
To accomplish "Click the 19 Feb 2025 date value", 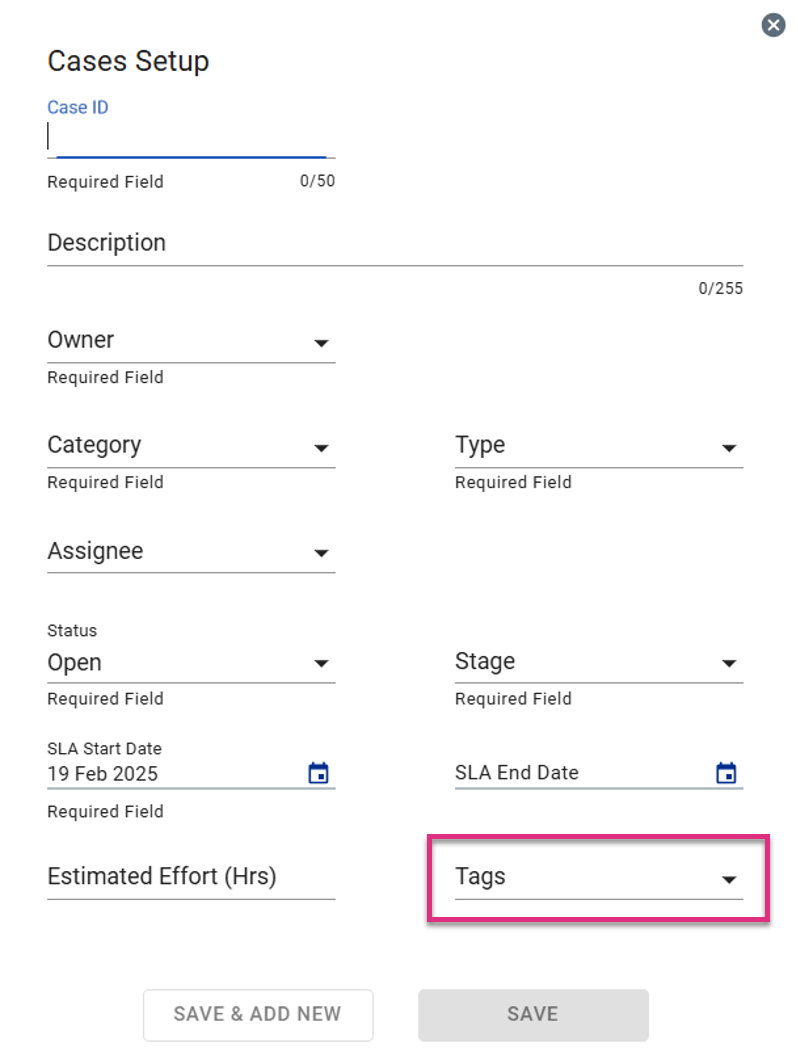I will click(102, 774).
